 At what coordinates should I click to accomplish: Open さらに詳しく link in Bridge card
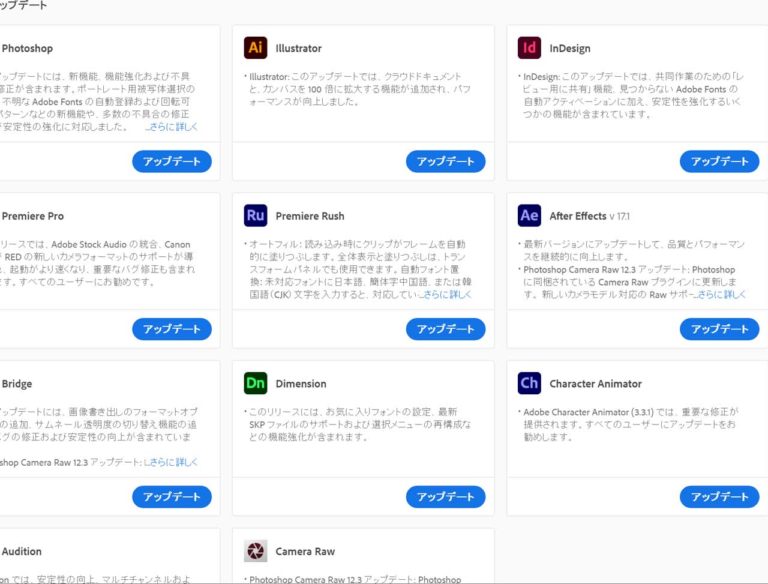(173, 462)
